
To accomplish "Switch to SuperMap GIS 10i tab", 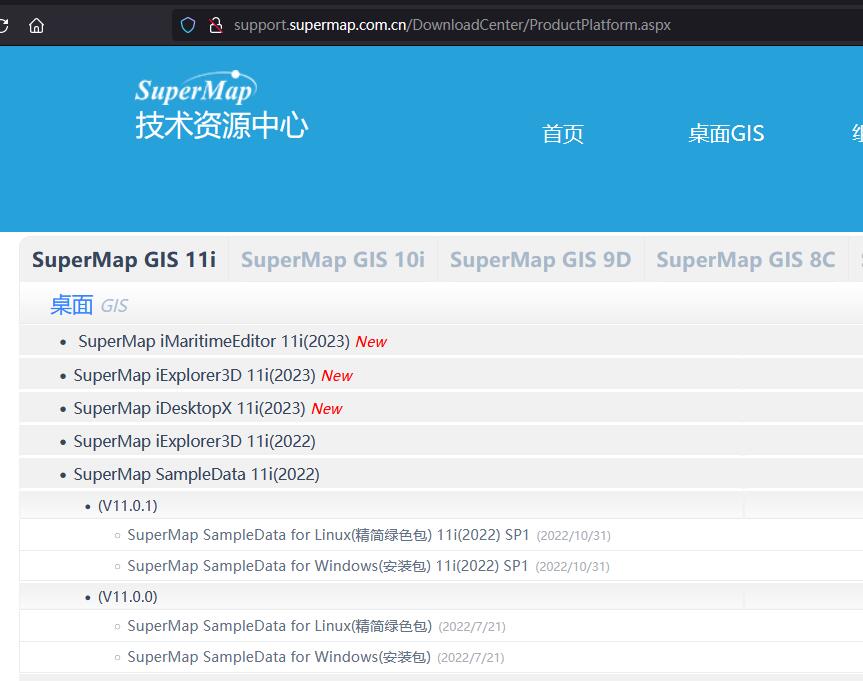I will tap(333, 260).
